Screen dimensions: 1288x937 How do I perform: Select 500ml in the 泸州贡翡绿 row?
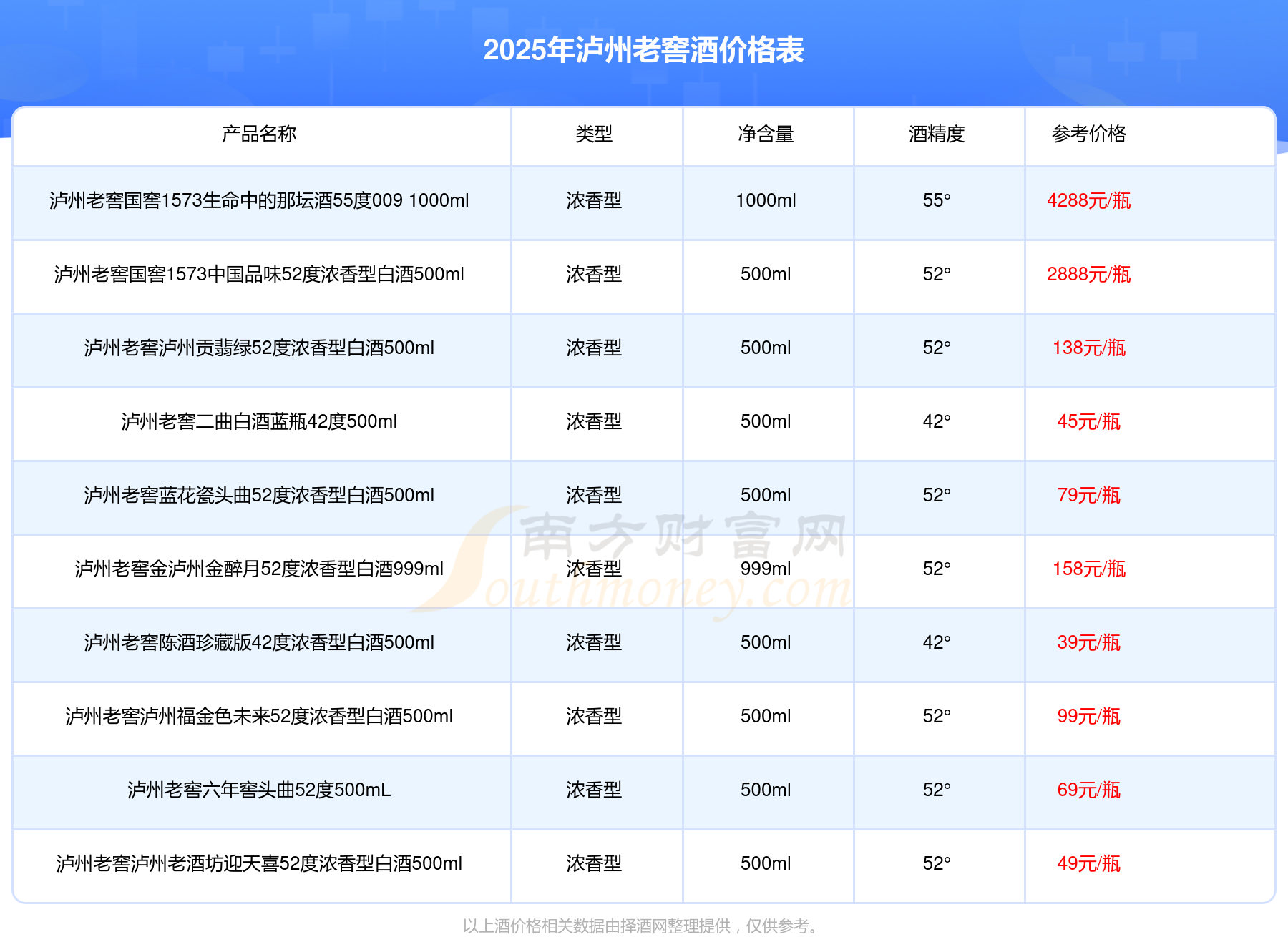(766, 348)
